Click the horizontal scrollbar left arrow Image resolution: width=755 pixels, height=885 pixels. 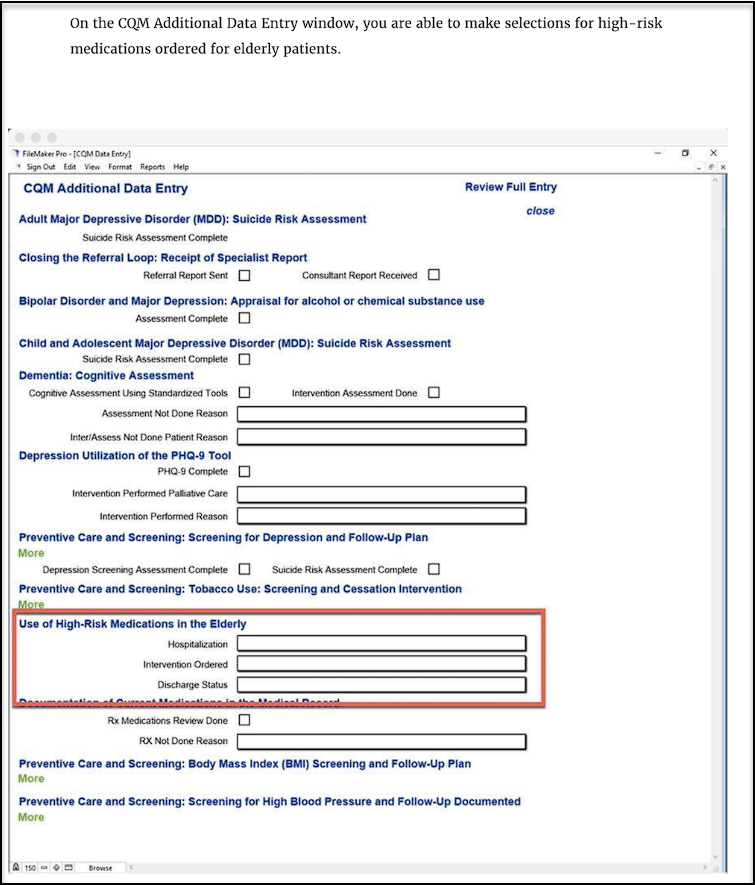point(131,867)
